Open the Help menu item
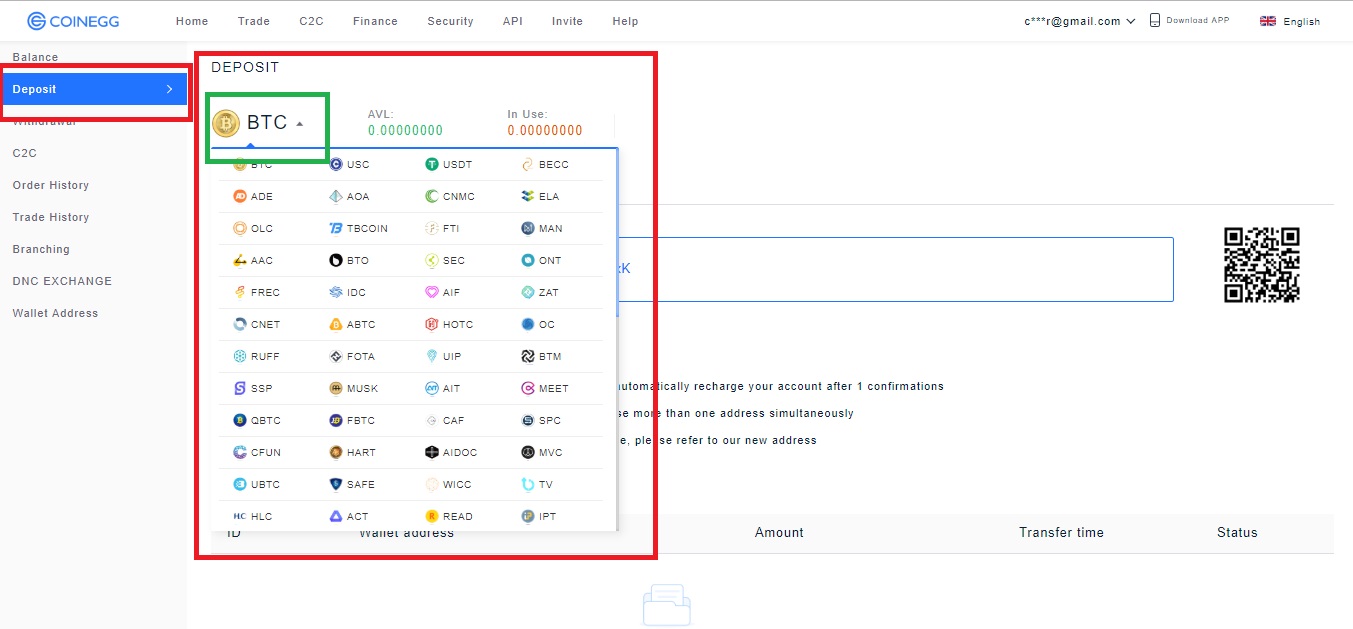Viewport: 1353px width, 629px height. 625,21
